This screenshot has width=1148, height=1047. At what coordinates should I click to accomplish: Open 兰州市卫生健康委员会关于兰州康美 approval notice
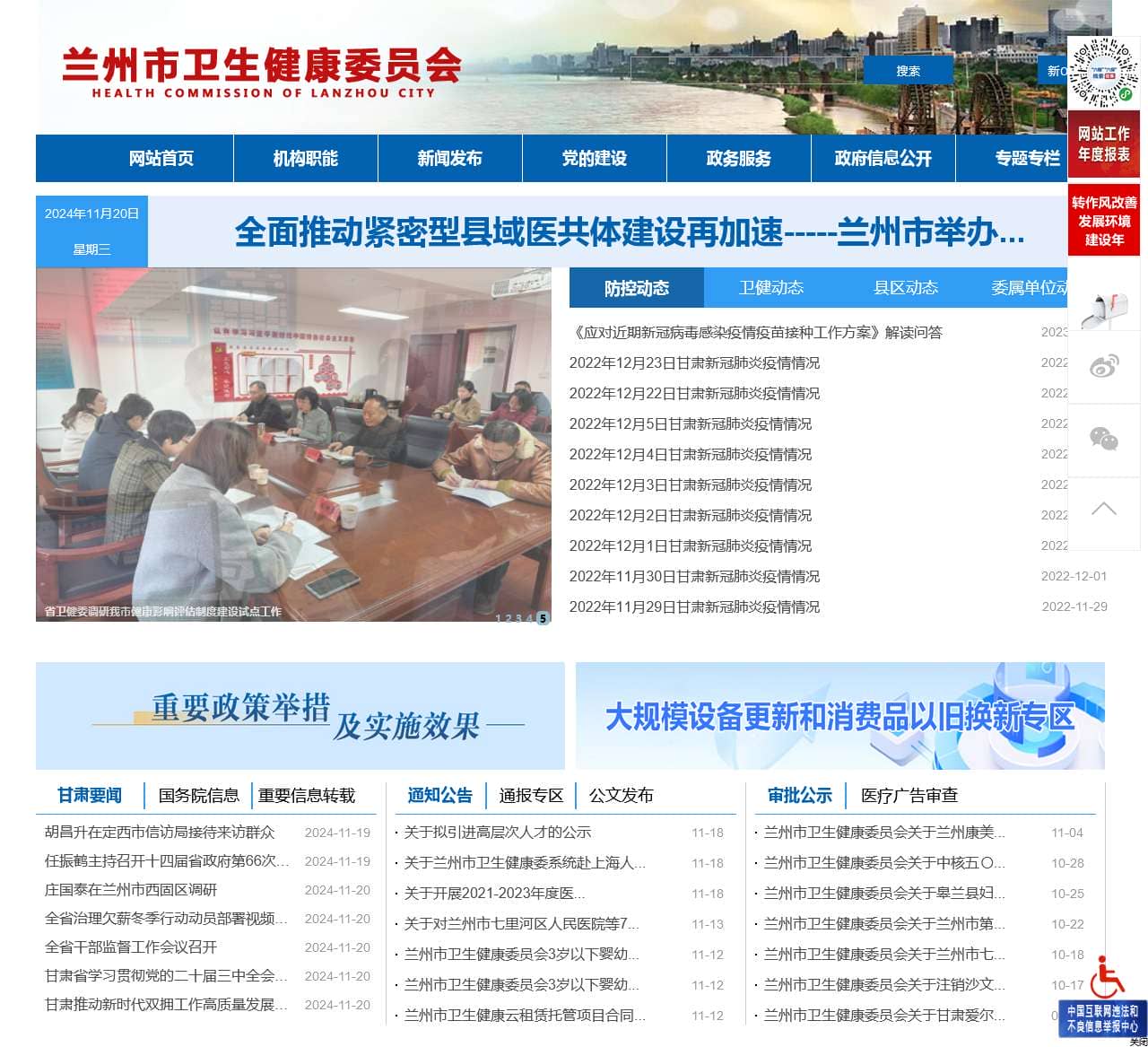pyautogui.click(x=884, y=832)
